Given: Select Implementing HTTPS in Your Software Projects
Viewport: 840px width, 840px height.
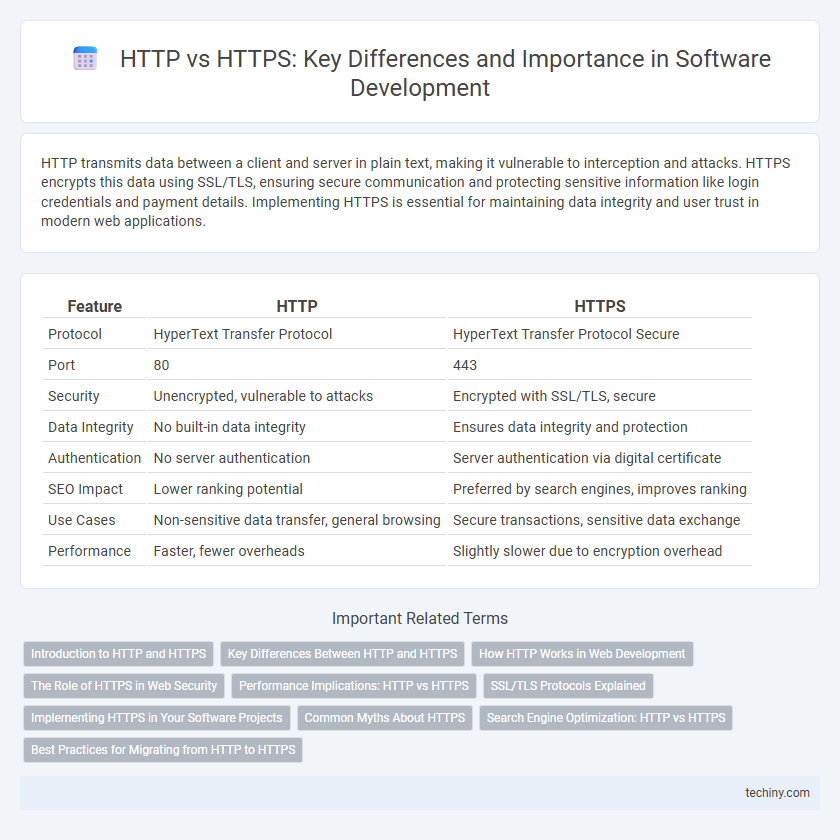Looking at the screenshot, I should (x=156, y=718).
